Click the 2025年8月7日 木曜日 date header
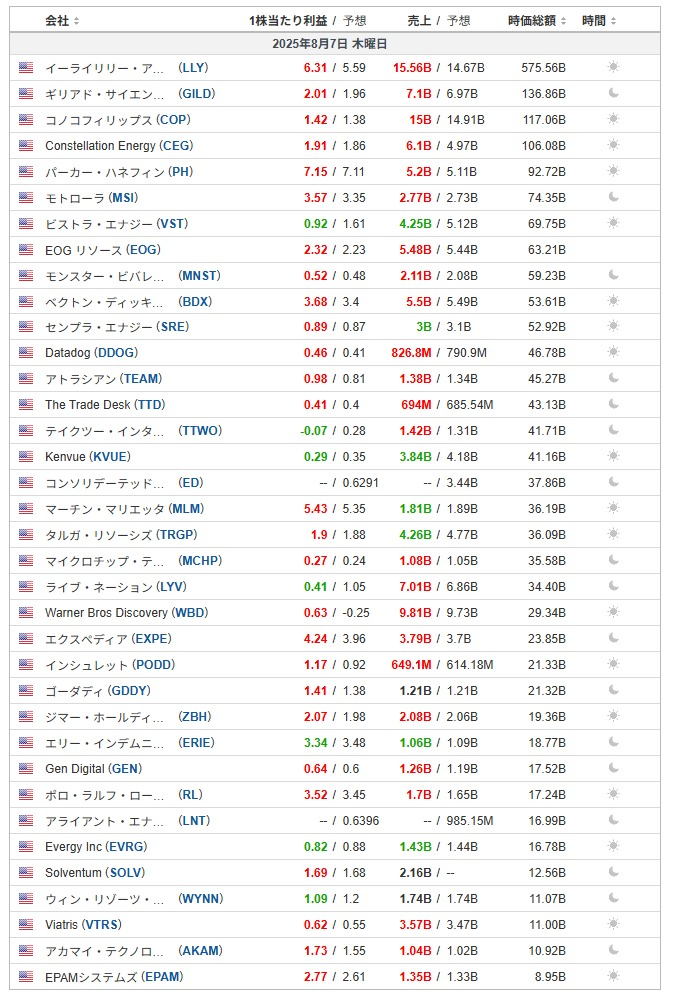Viewport: 673px width, 1006px height. point(329,44)
